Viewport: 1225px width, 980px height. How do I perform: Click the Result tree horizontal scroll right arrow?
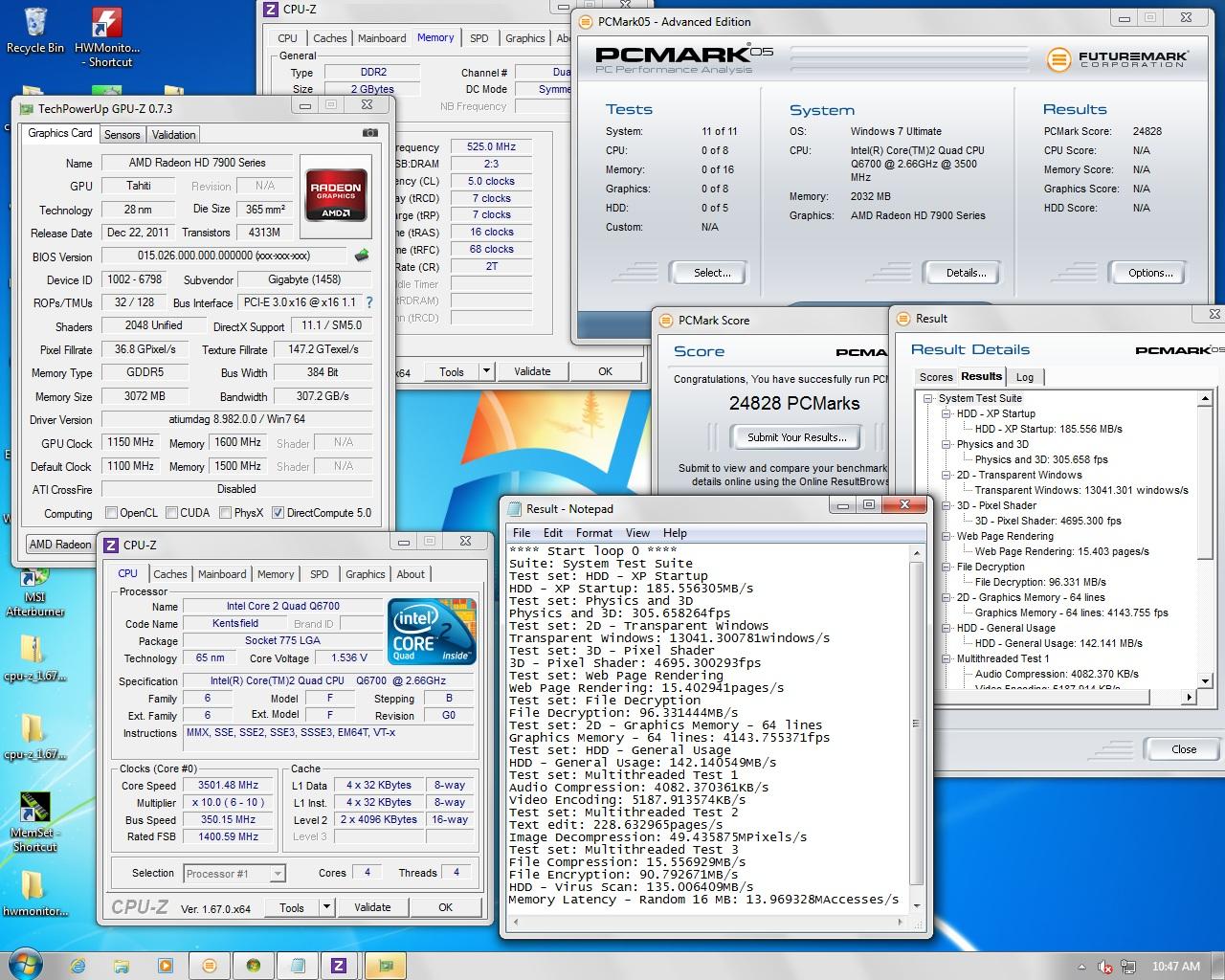click(x=1190, y=698)
